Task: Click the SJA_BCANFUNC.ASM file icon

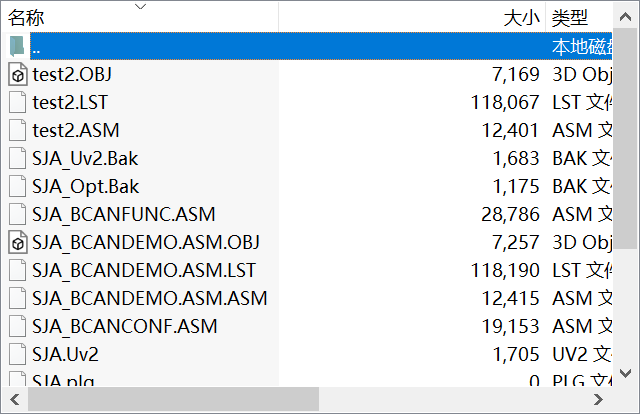Action: [x=18, y=214]
